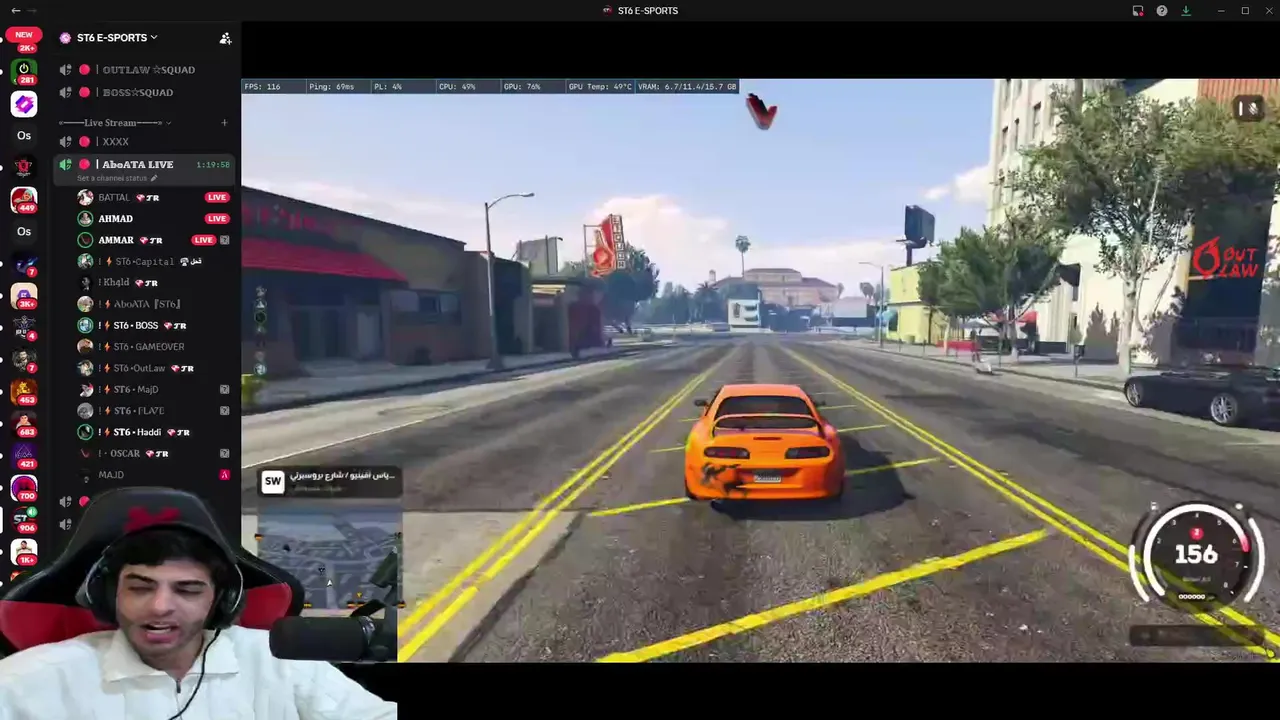1280x720 pixels.
Task: Add a channel to Live Stream category
Action: [224, 123]
